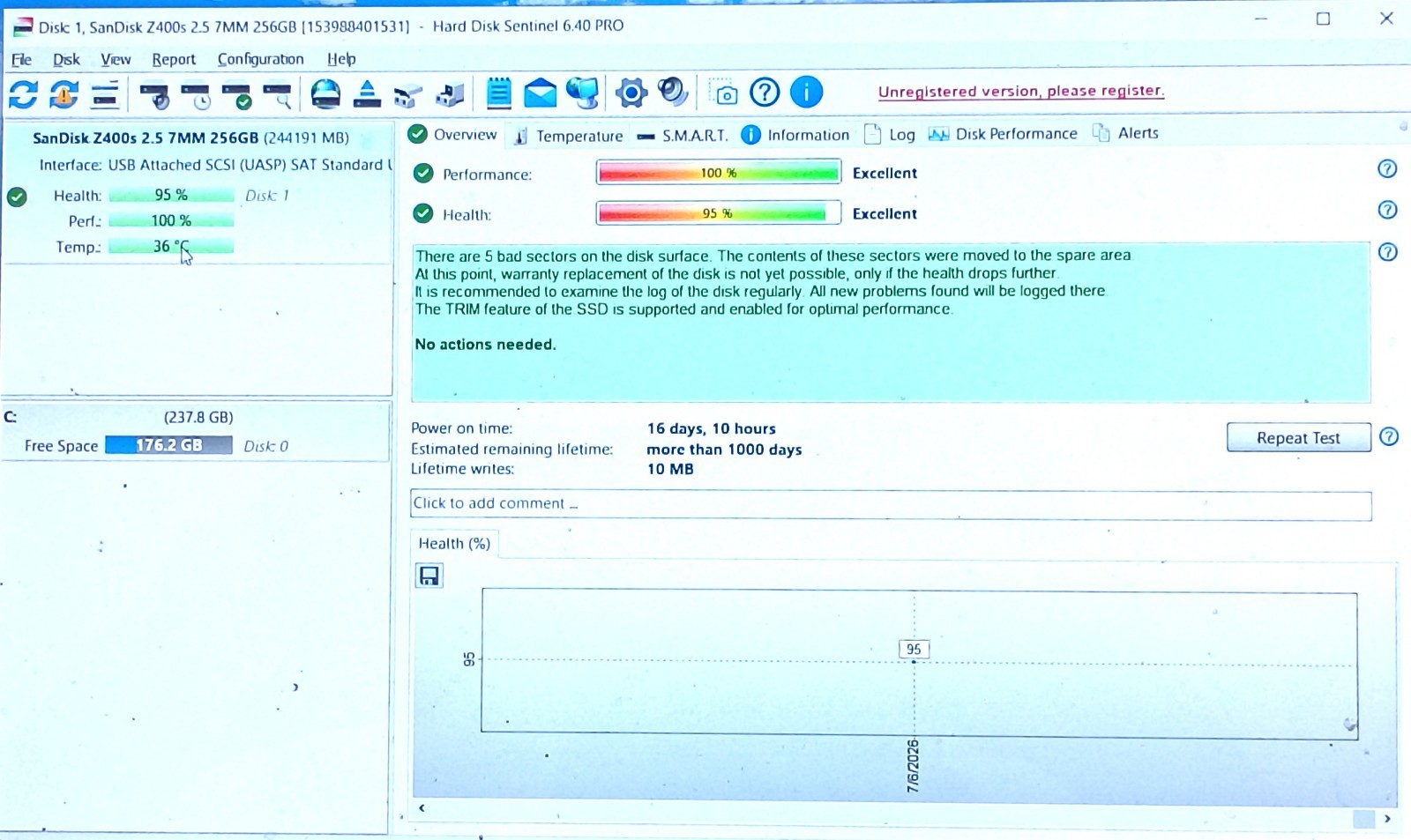Switch to the Alerts tab
This screenshot has width=1411, height=840.
[1125, 133]
